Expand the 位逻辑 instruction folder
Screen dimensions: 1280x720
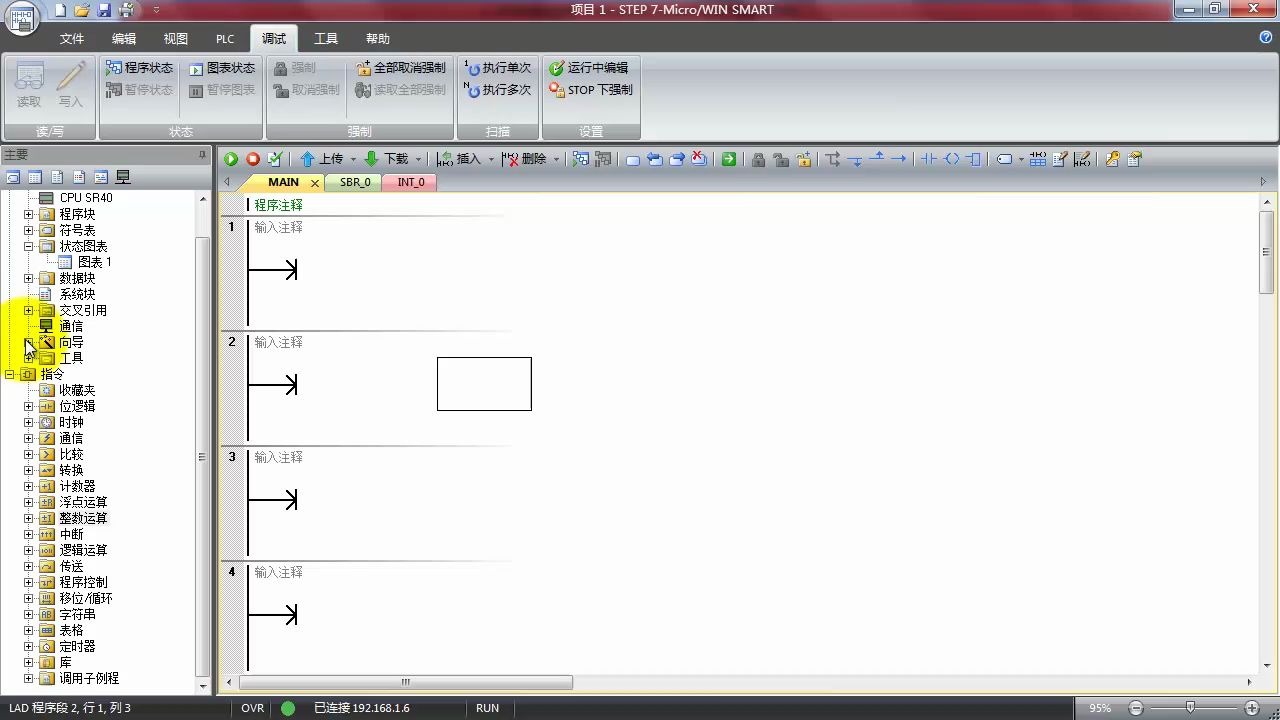28,406
